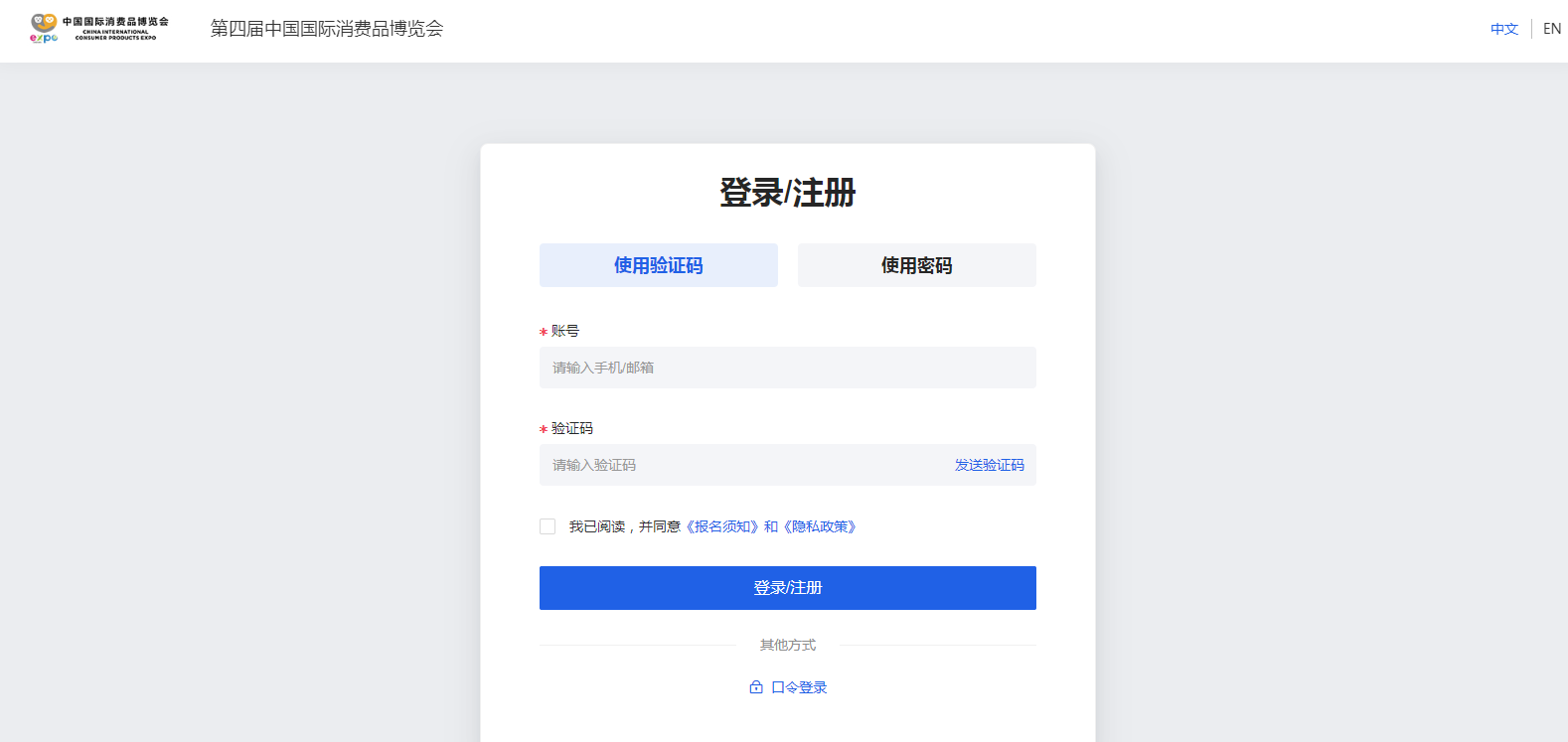Click the 其他方式 divider label
The height and width of the screenshot is (742, 1568).
point(788,645)
